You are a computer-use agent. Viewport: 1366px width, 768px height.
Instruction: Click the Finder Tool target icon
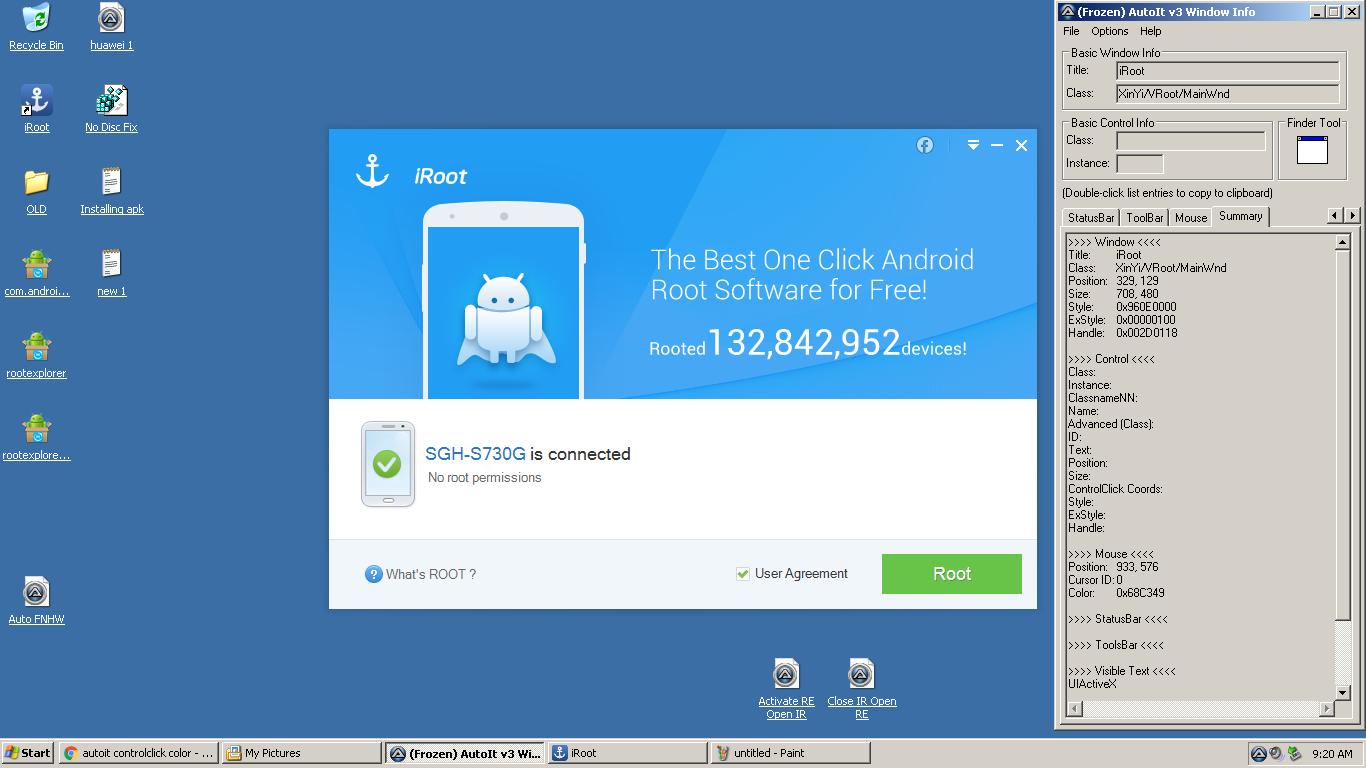click(1312, 150)
